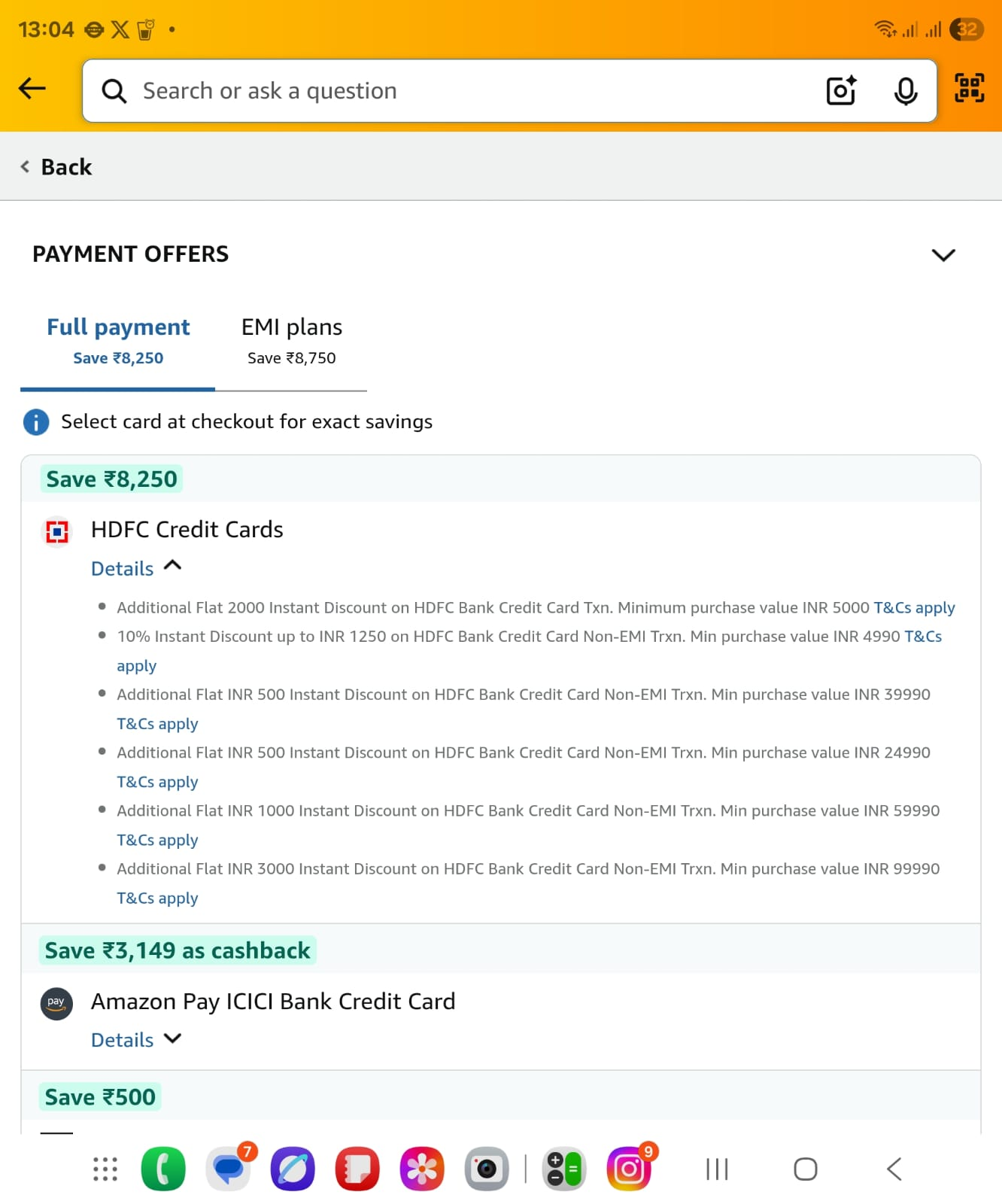
Task: Open the app drawer grid icon
Action: (105, 1169)
